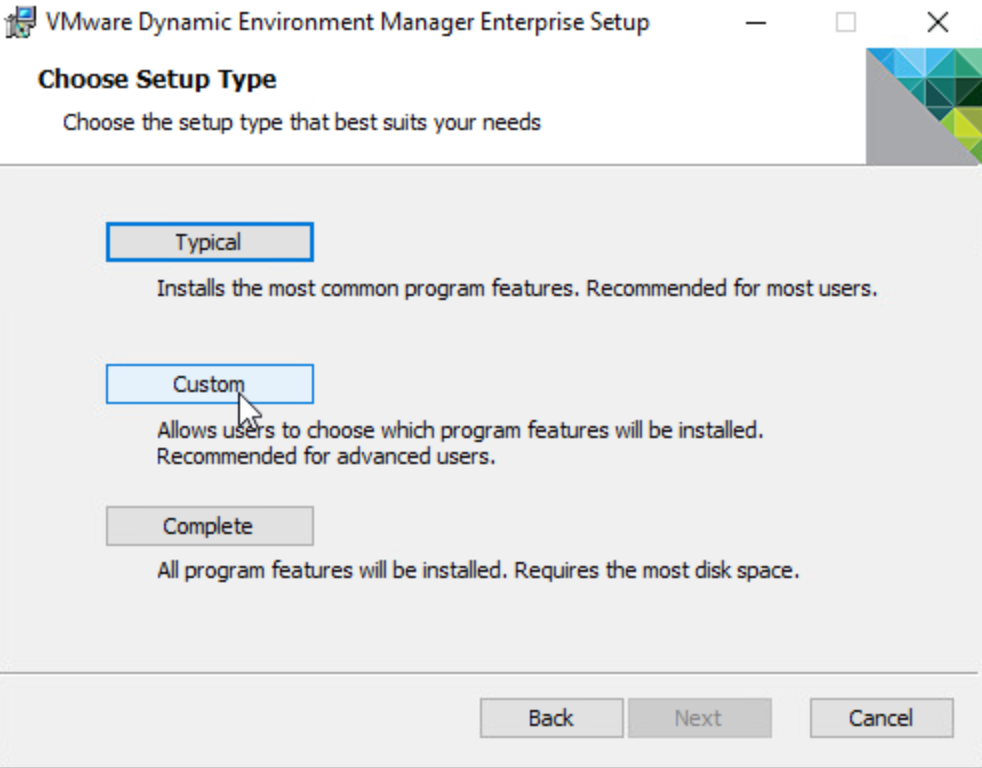Click the disabled maximize box in the title bar
The height and width of the screenshot is (768, 982).
[846, 22]
